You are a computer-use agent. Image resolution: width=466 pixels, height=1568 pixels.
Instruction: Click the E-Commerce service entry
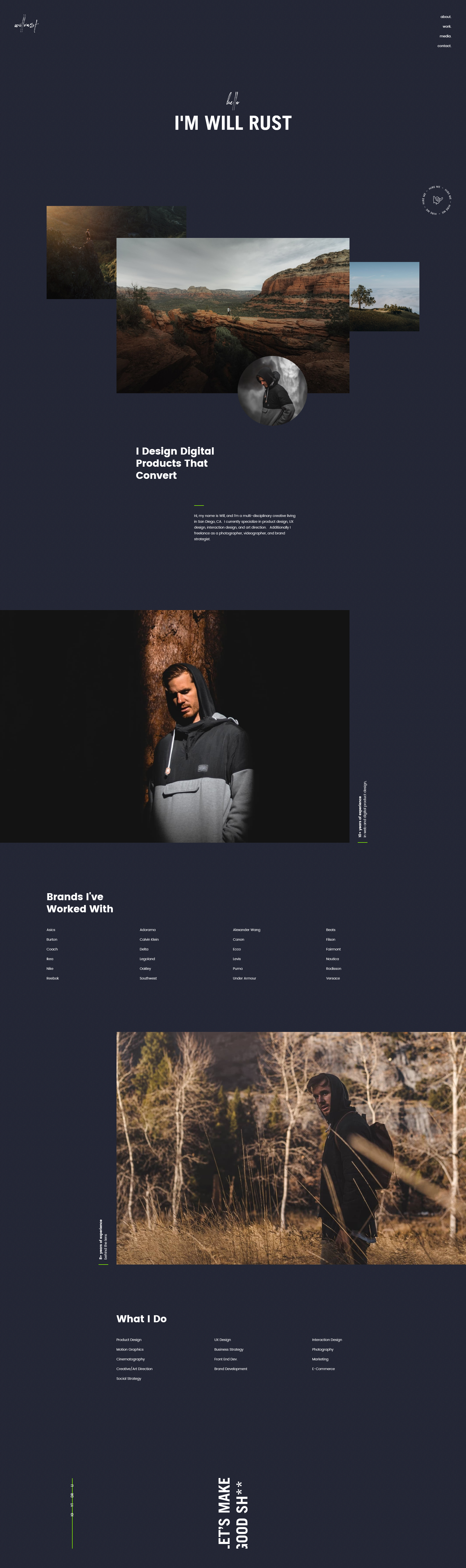click(324, 1369)
